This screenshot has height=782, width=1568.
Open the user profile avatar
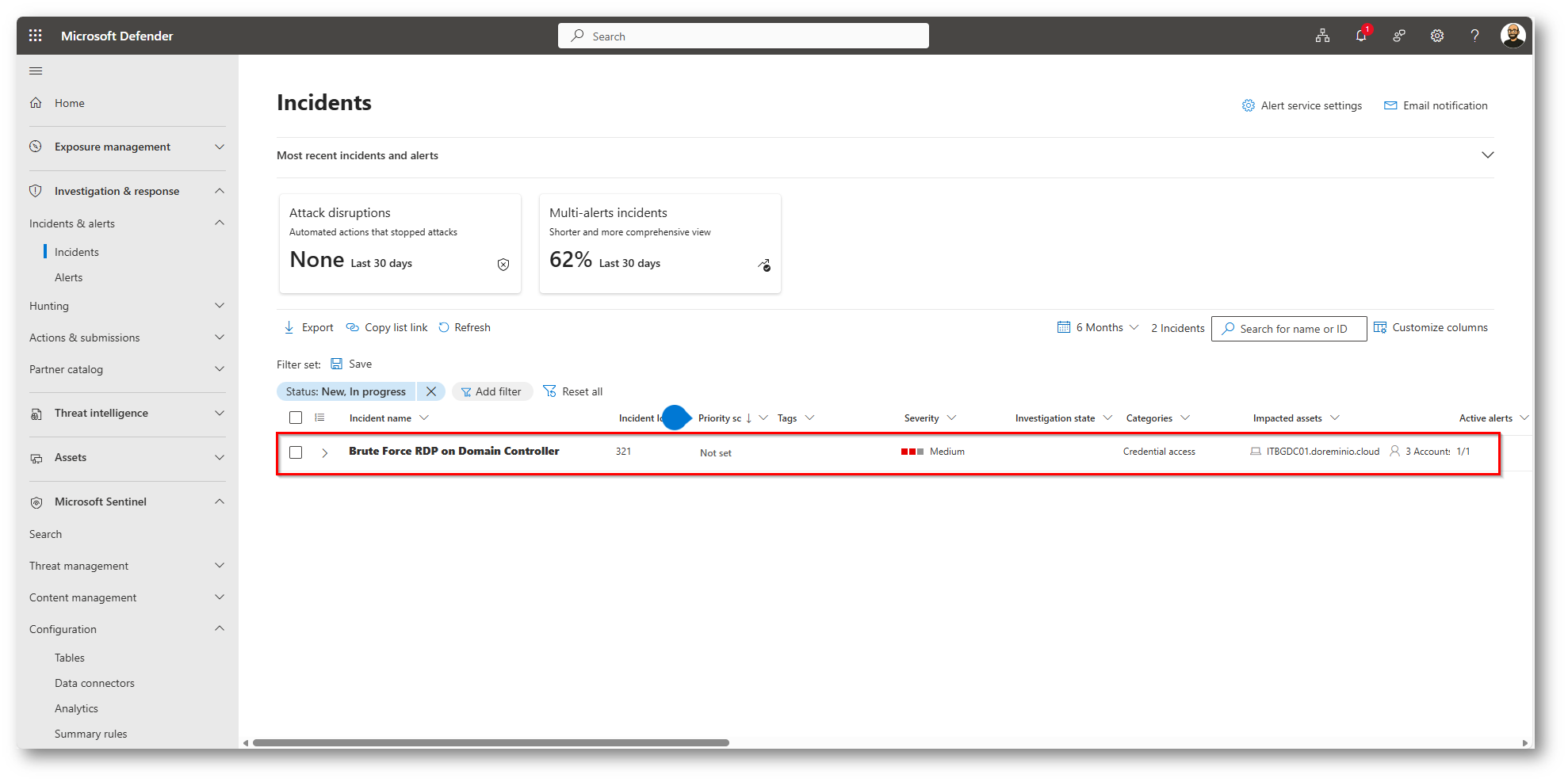click(x=1513, y=36)
